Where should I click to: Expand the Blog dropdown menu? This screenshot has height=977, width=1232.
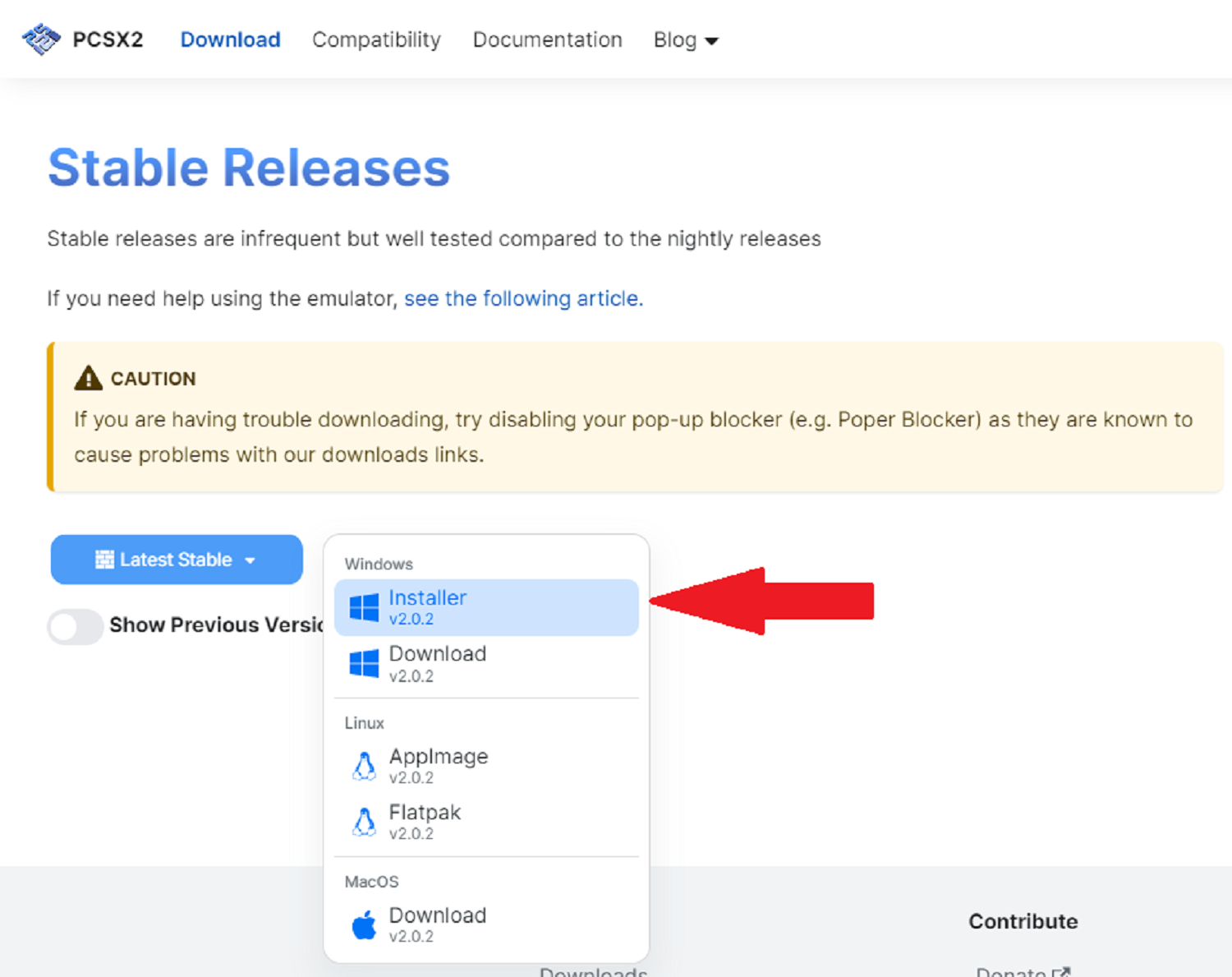(x=685, y=39)
